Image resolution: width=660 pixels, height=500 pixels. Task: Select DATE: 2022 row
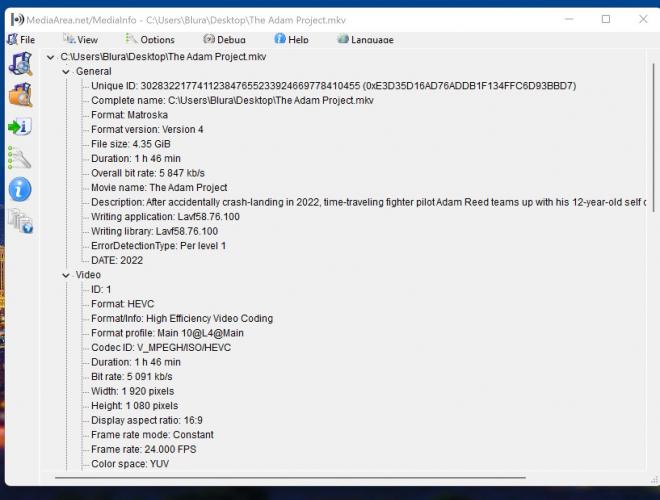coord(117,260)
